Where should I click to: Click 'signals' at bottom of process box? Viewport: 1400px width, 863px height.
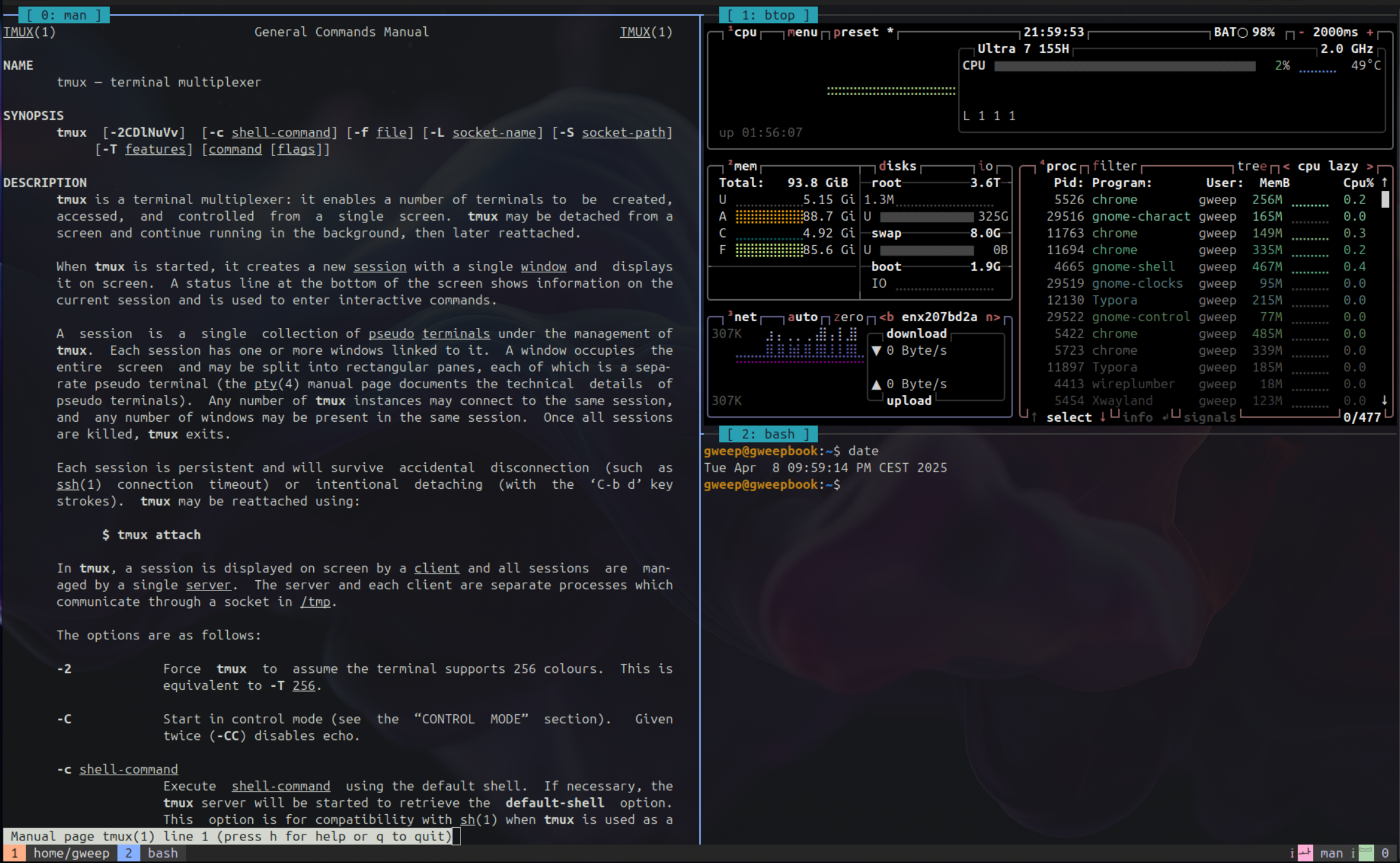[x=1210, y=417]
